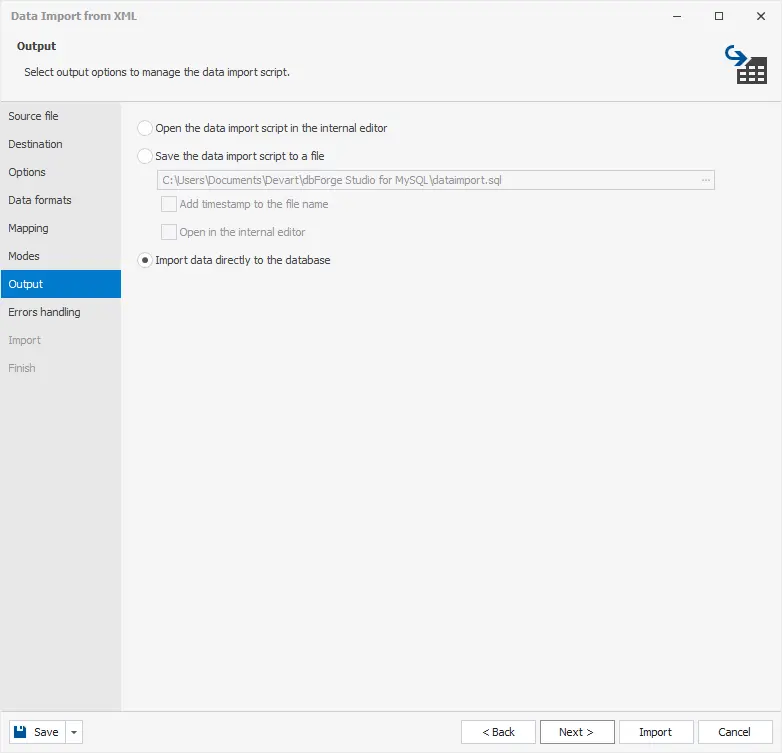Navigate to Data formats page
Image resolution: width=782 pixels, height=753 pixels.
[40, 200]
